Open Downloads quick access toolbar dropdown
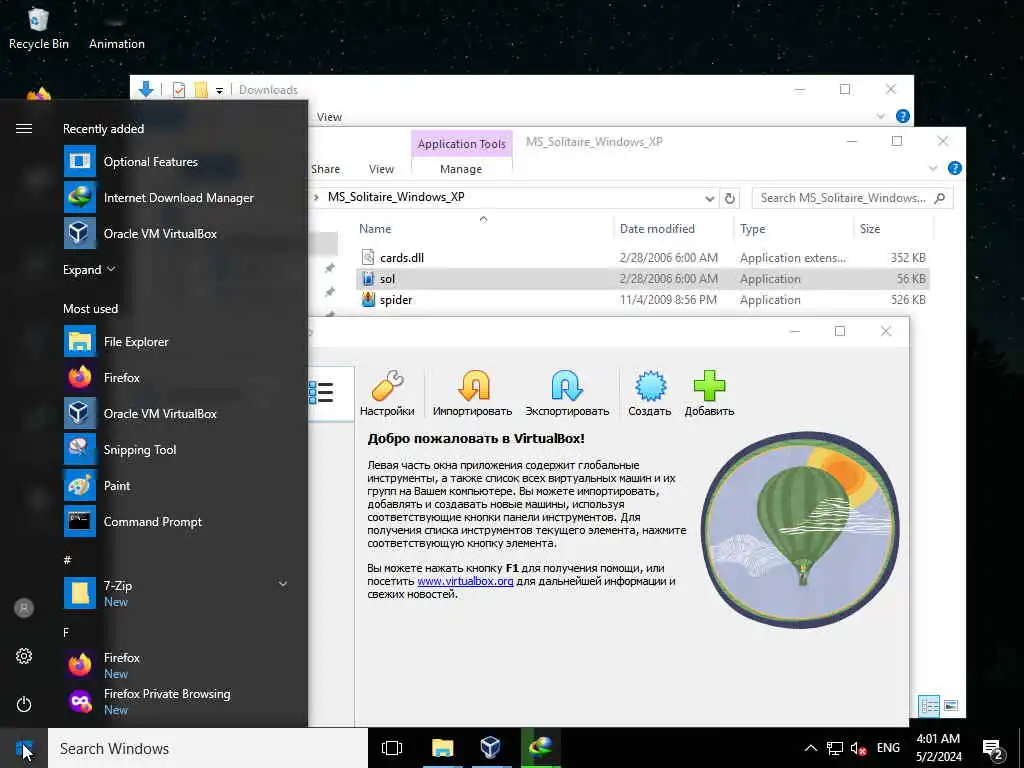This screenshot has height=768, width=1024. coord(219,90)
